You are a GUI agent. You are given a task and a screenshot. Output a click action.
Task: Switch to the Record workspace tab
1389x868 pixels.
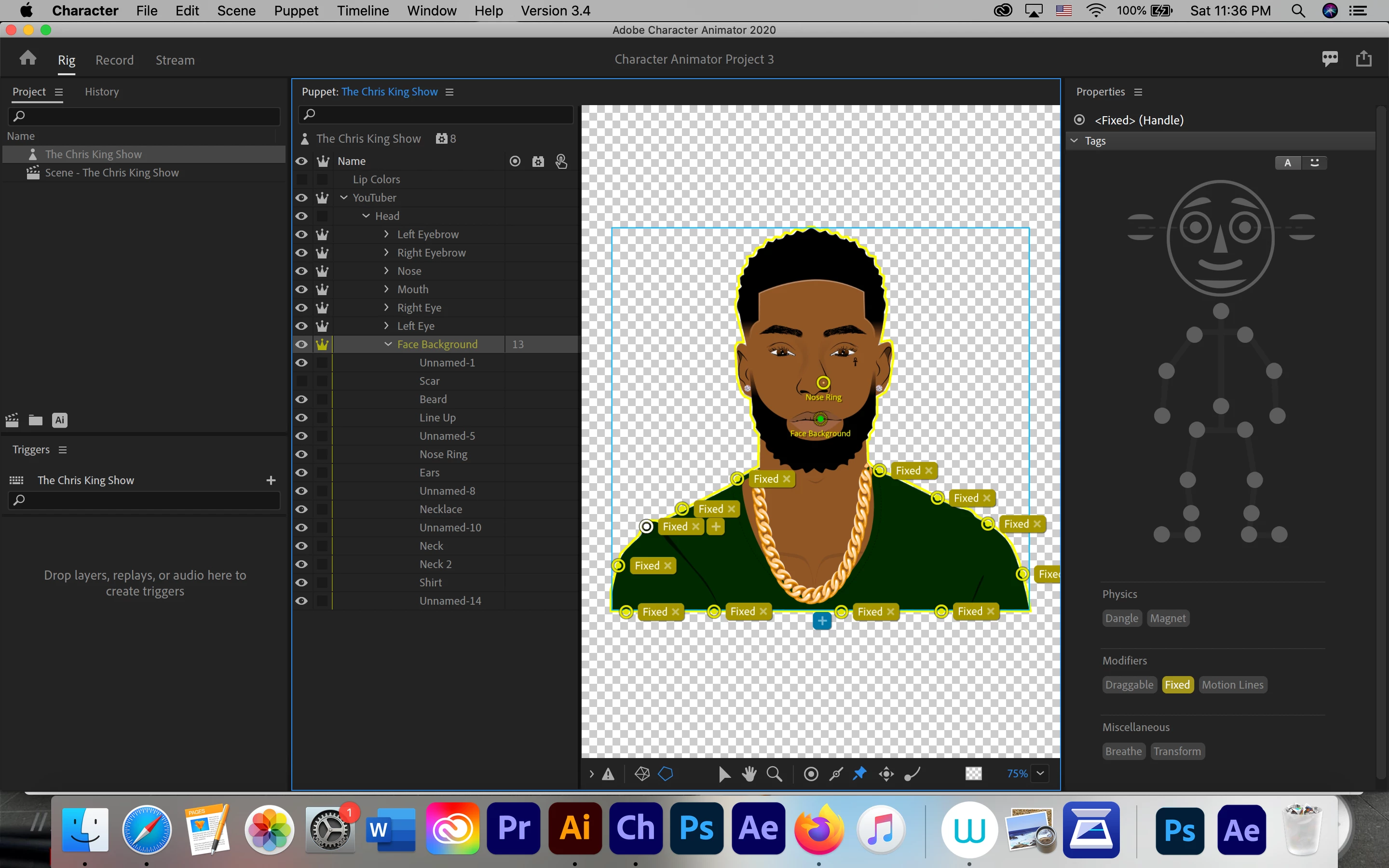114,60
